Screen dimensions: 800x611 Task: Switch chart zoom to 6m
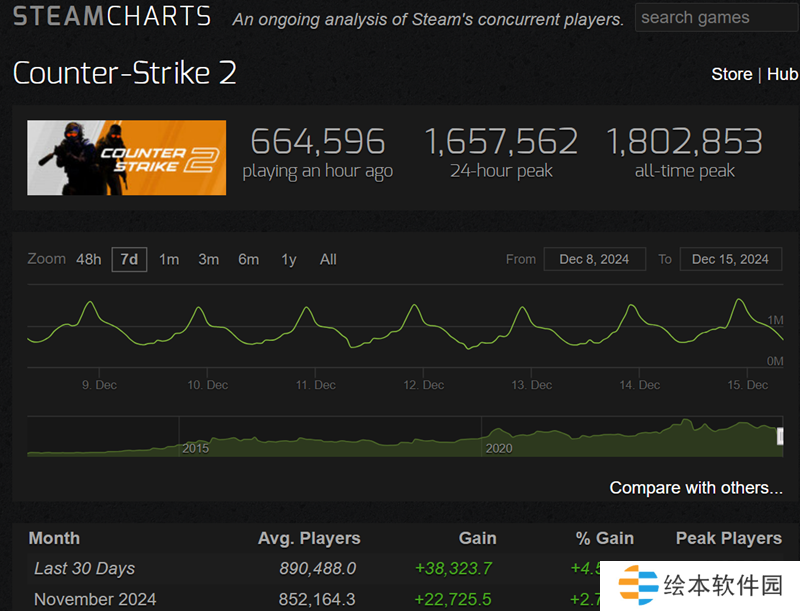248,259
